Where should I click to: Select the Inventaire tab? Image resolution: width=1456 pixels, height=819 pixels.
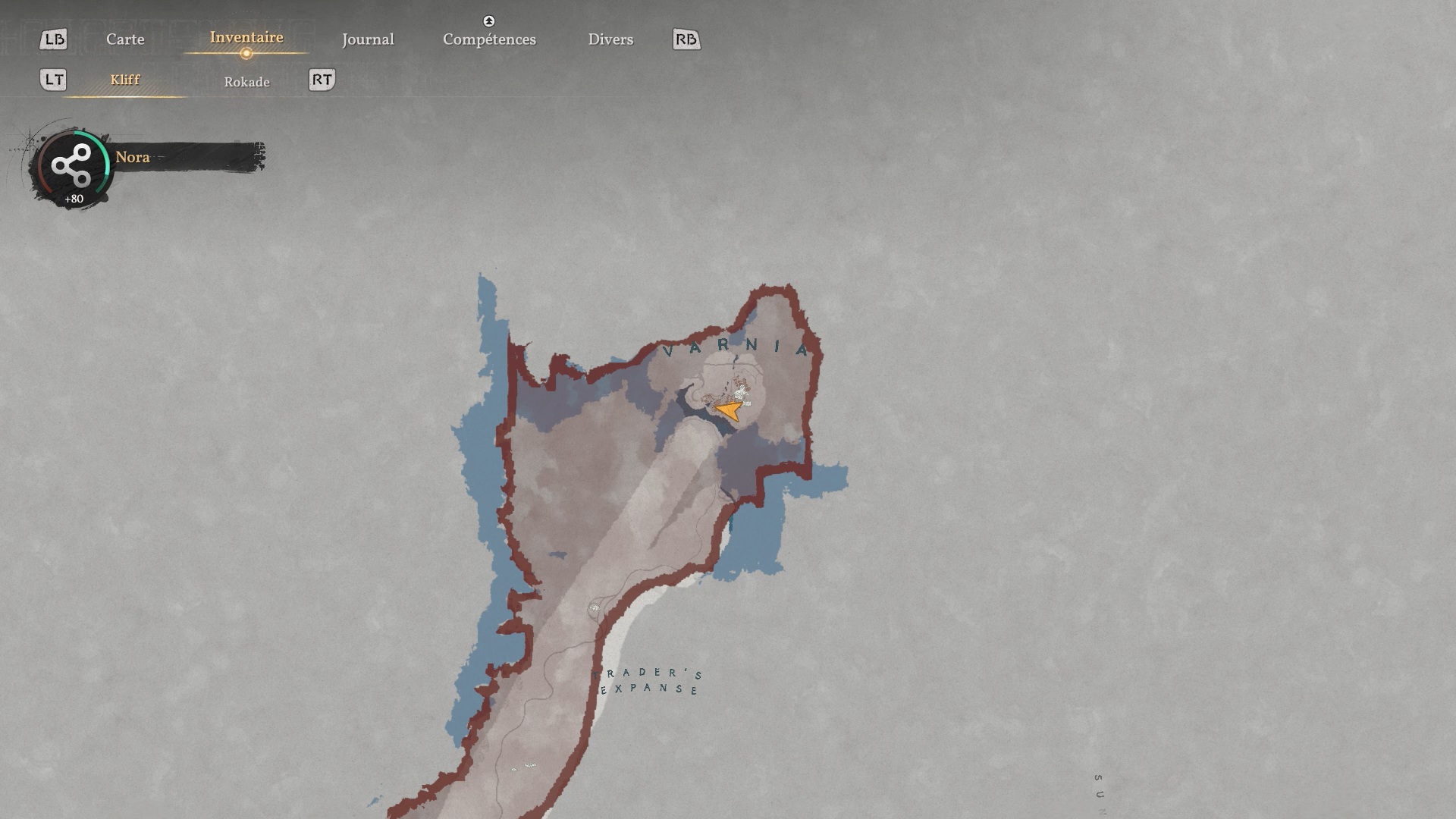pos(246,37)
